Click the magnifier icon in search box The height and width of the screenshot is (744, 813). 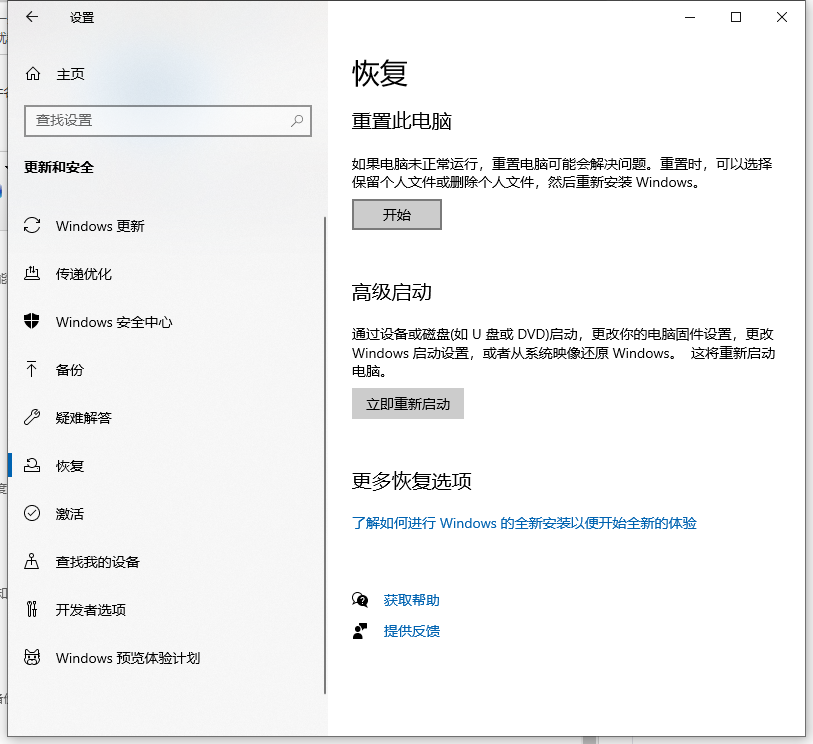(x=297, y=120)
